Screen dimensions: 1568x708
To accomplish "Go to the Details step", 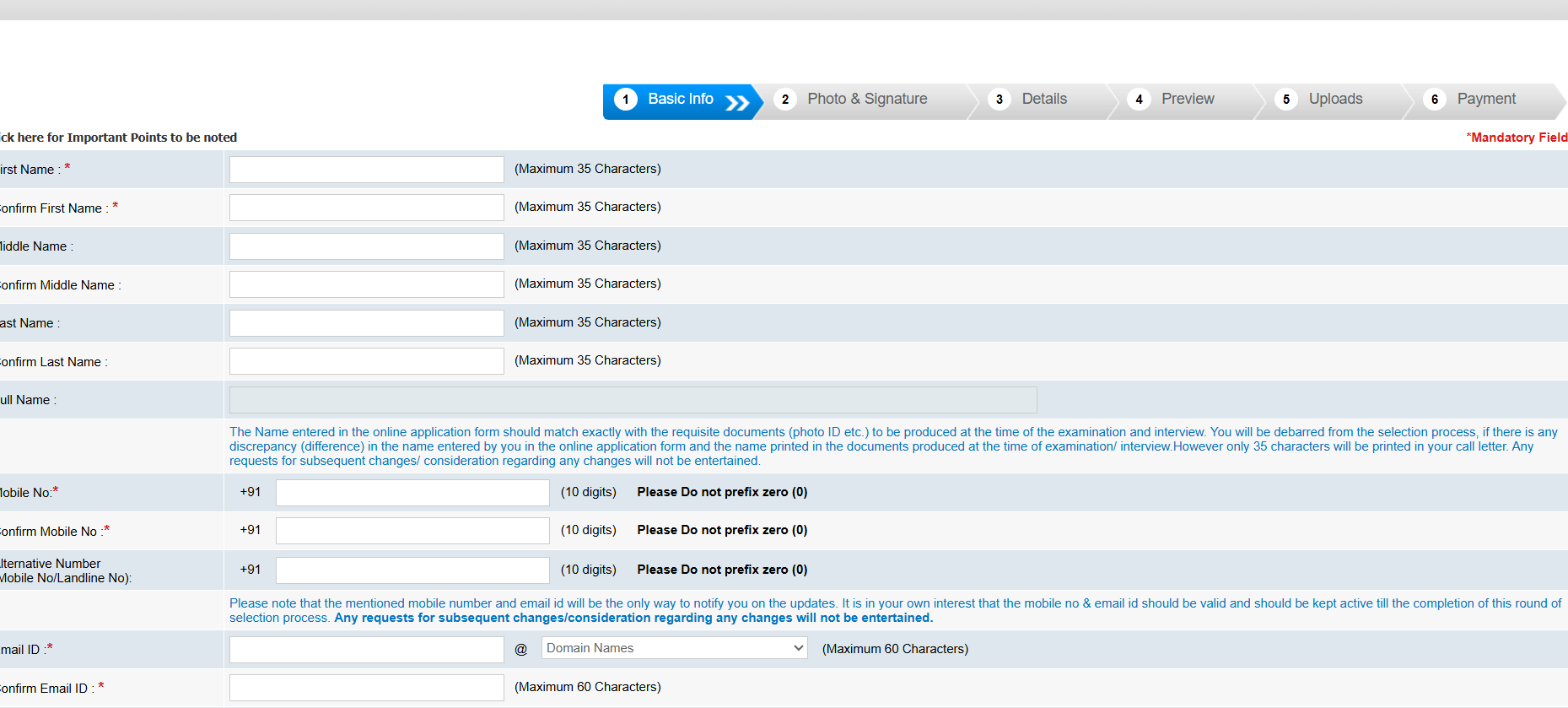I will (1044, 100).
